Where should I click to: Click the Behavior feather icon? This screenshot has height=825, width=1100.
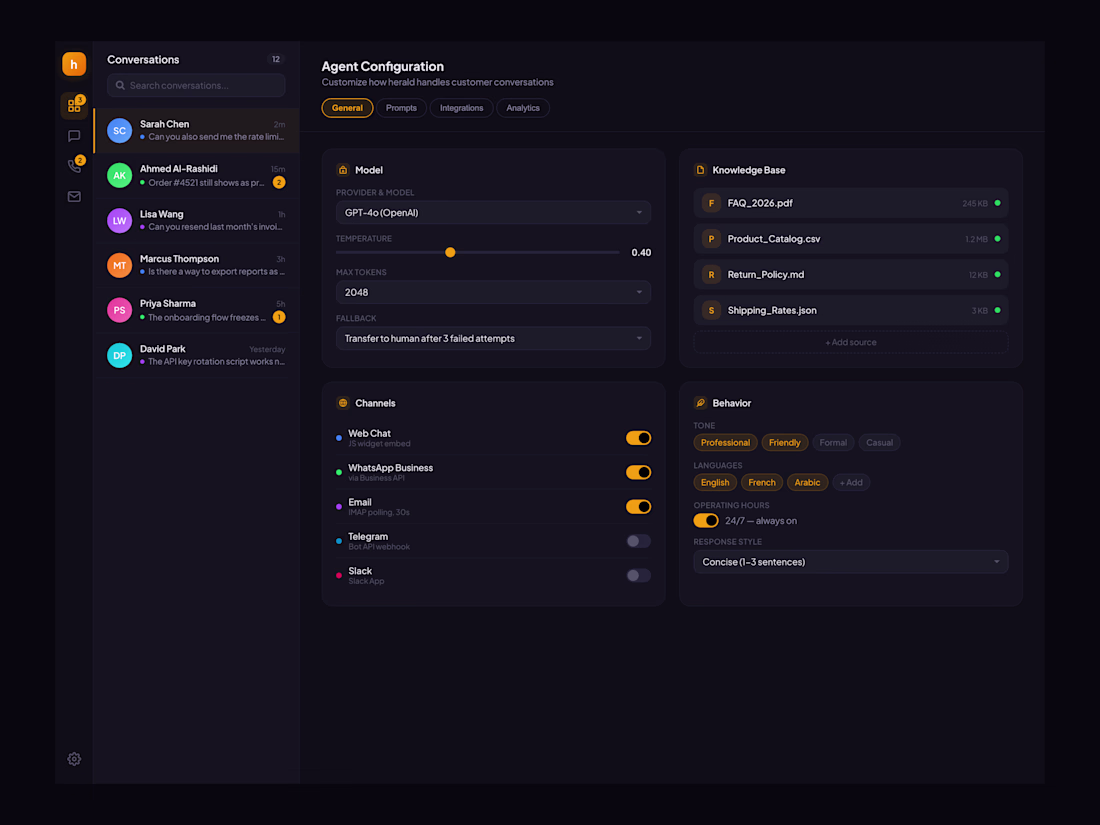click(x=700, y=403)
